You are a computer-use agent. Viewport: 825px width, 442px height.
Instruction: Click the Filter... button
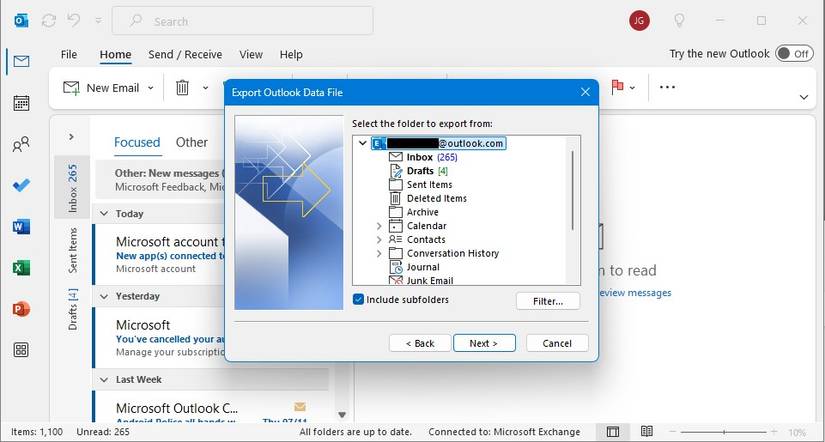coord(548,301)
